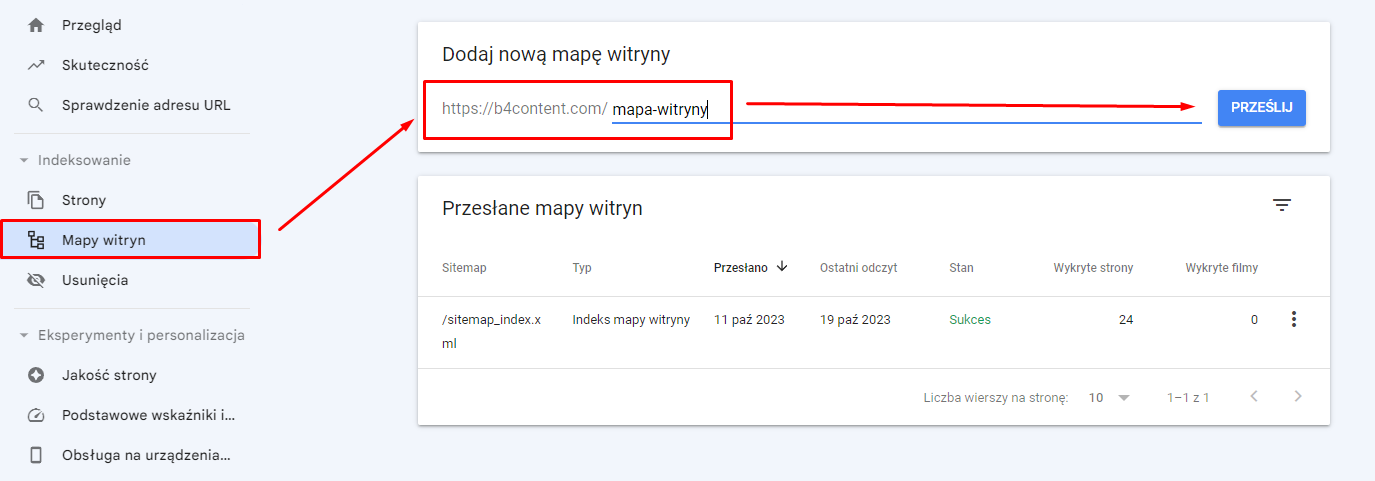The image size is (1375, 481).
Task: Collapse the Eksperymenty i personalizacja section
Action: click(x=24, y=335)
